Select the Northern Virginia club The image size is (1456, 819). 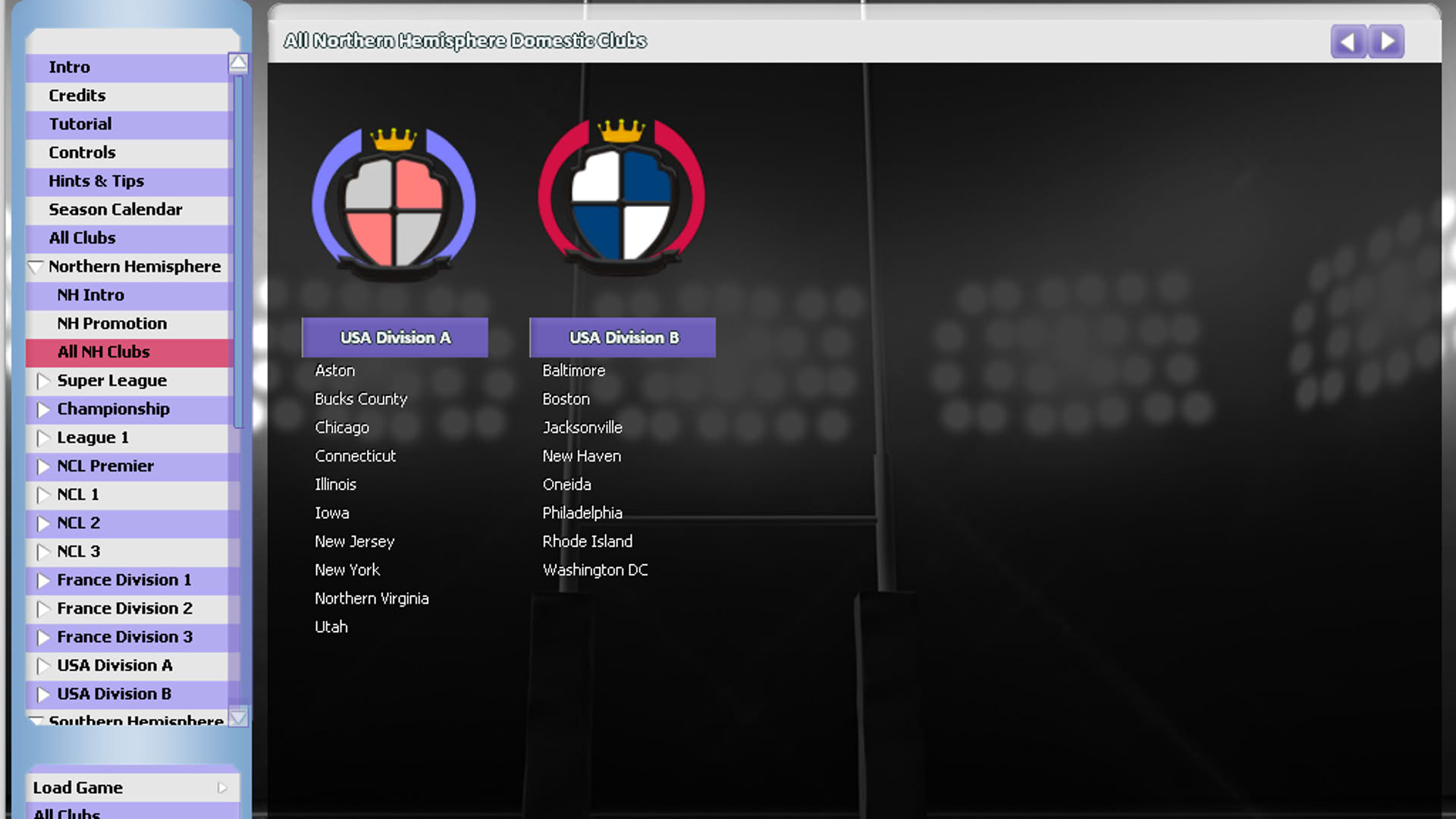tap(372, 599)
